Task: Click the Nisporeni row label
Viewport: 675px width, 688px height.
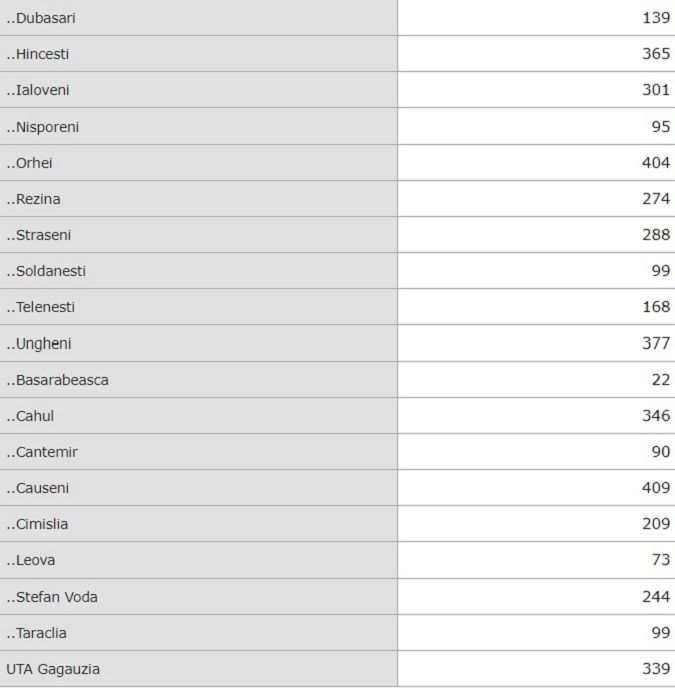Action: click(43, 127)
